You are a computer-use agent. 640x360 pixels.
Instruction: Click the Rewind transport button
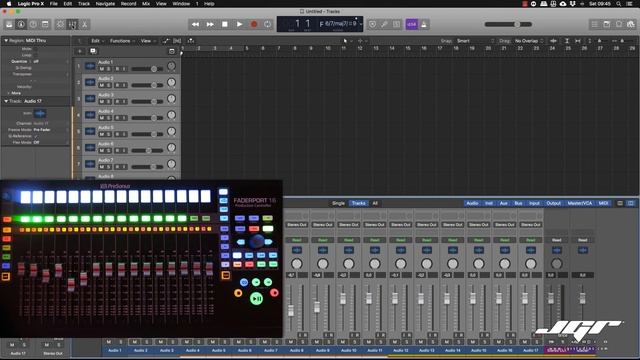[x=196, y=24]
